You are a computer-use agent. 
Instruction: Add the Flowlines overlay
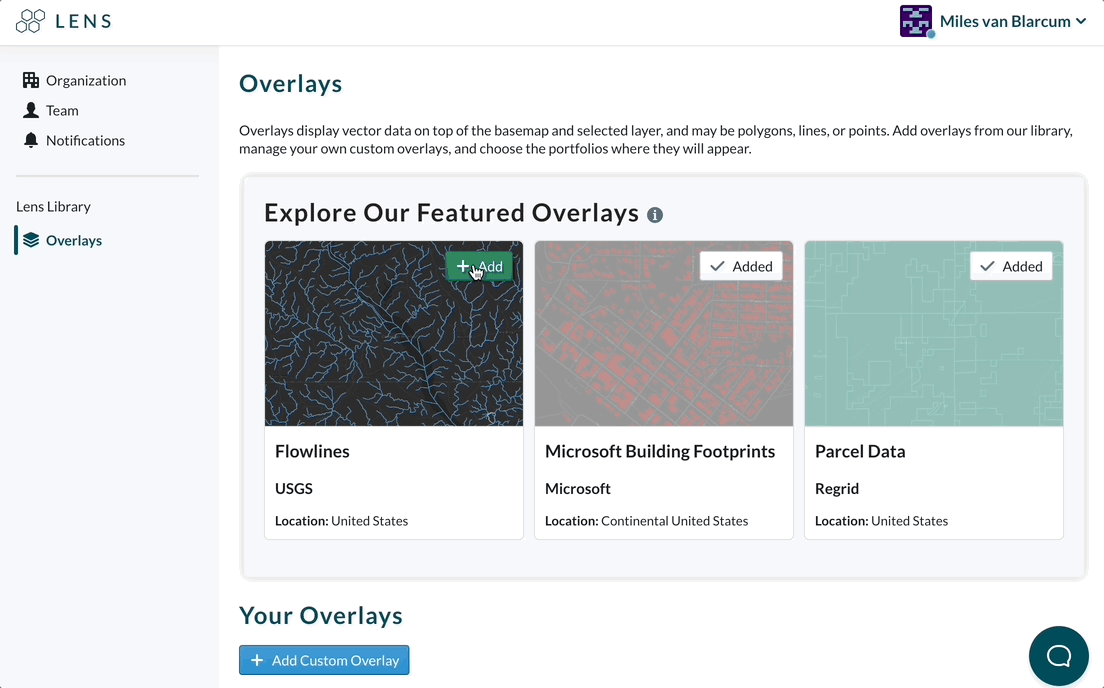click(479, 266)
